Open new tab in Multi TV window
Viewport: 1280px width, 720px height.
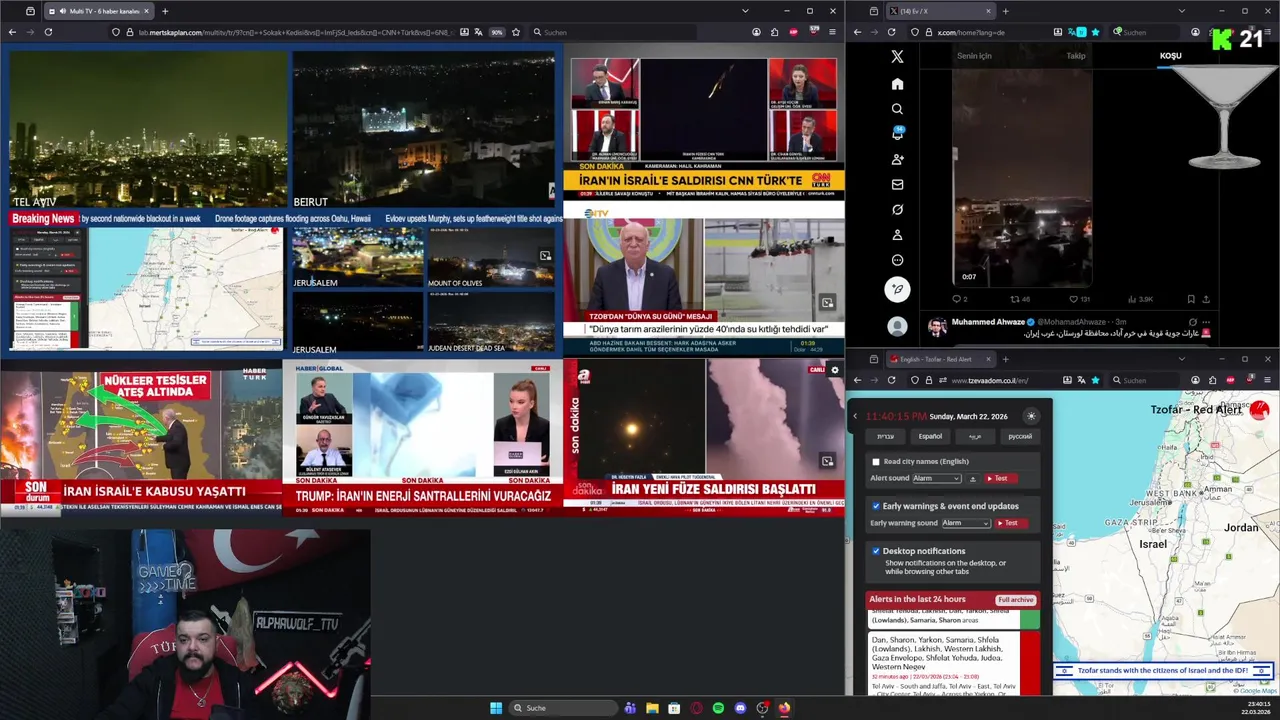pos(165,11)
